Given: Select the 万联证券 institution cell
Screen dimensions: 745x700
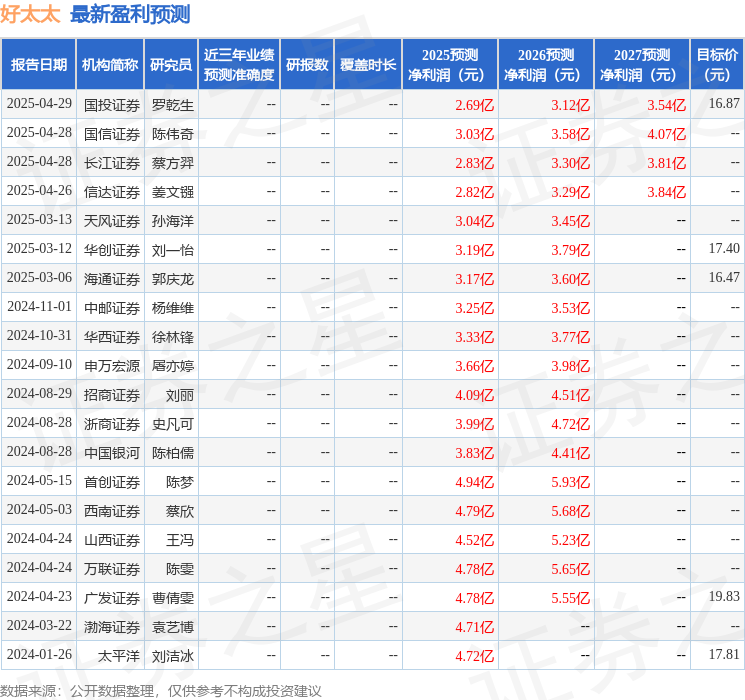Looking at the screenshot, I should [112, 568].
